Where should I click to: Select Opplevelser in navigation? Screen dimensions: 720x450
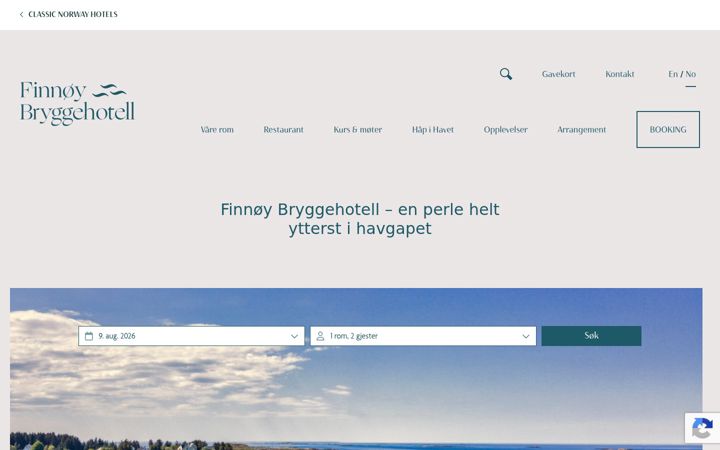506,129
